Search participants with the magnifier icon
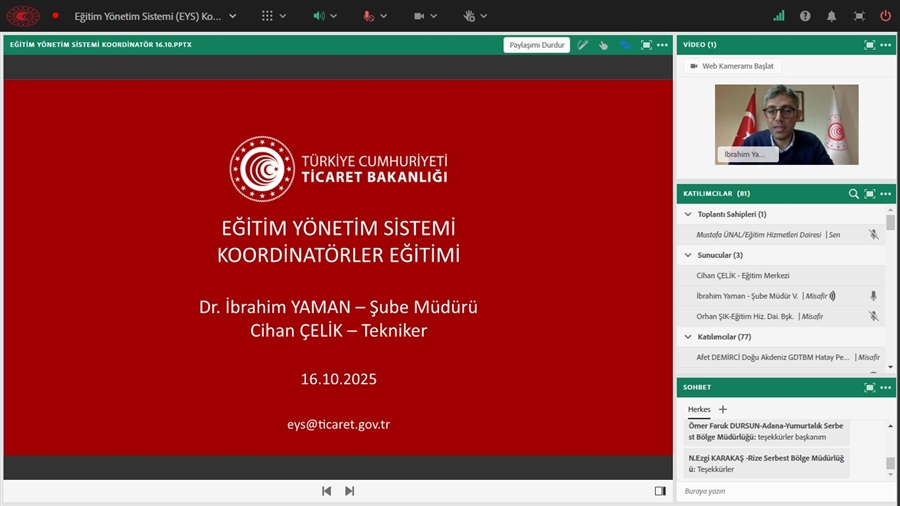The image size is (900, 506). pos(853,194)
